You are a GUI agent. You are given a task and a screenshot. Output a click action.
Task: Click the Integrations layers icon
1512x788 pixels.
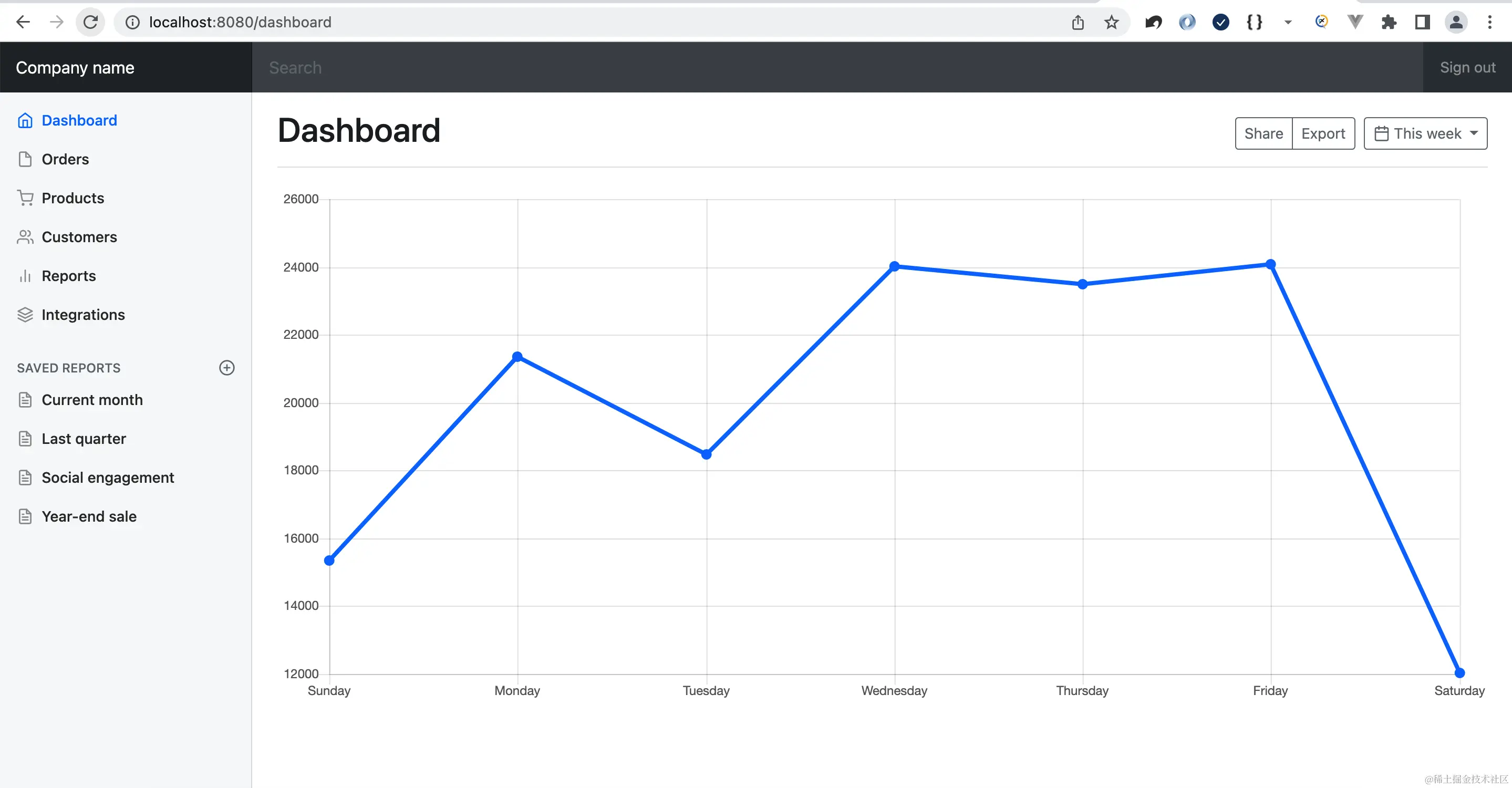[25, 315]
